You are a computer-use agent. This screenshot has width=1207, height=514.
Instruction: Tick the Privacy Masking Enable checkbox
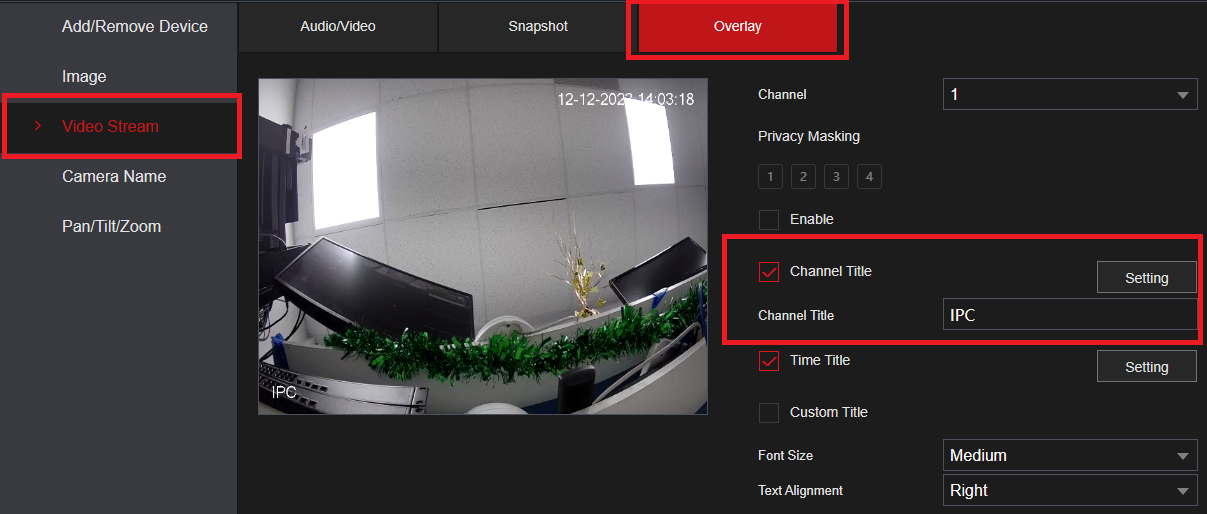click(769, 219)
